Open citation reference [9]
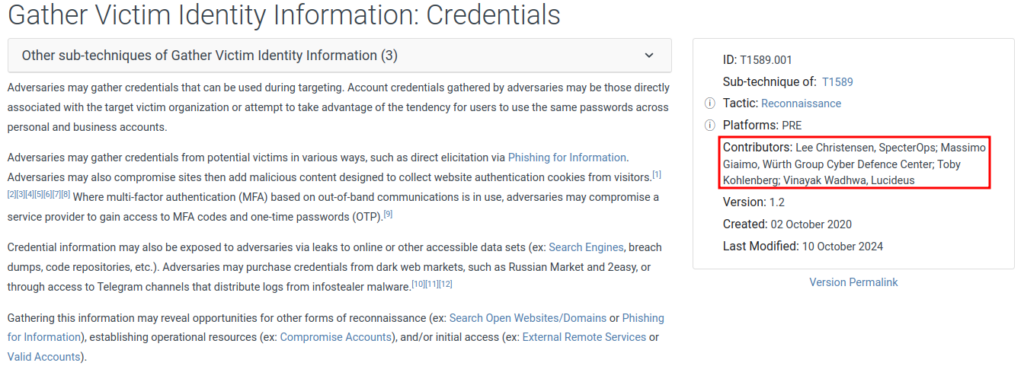Image resolution: width=1024 pixels, height=366 pixels. click(x=388, y=214)
